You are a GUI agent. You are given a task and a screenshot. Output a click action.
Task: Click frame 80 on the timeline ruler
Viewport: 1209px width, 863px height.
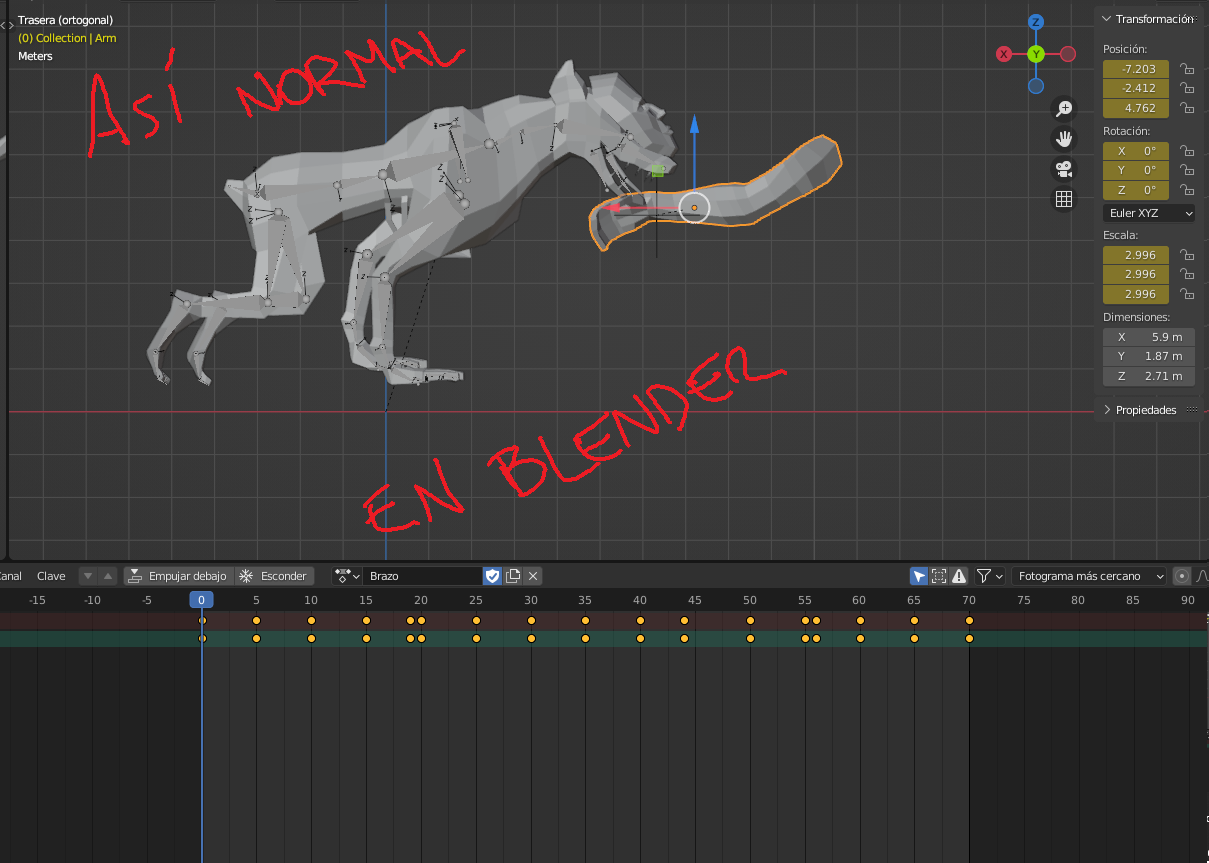(x=1078, y=600)
